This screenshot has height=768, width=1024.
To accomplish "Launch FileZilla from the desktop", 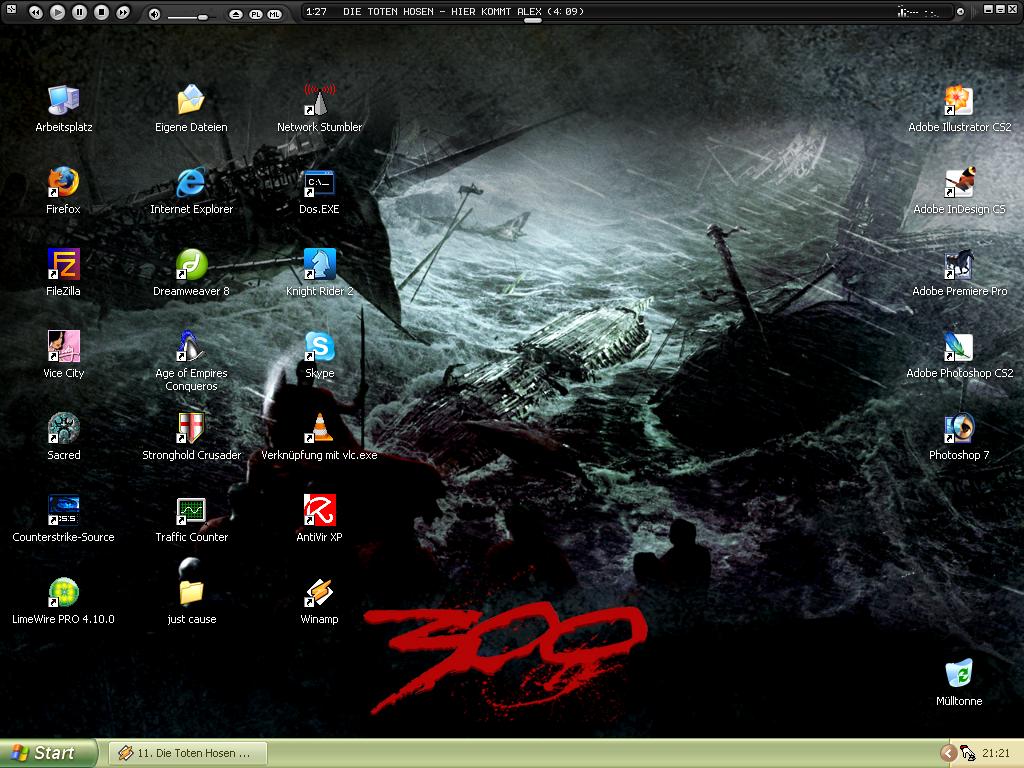I will coord(63,265).
